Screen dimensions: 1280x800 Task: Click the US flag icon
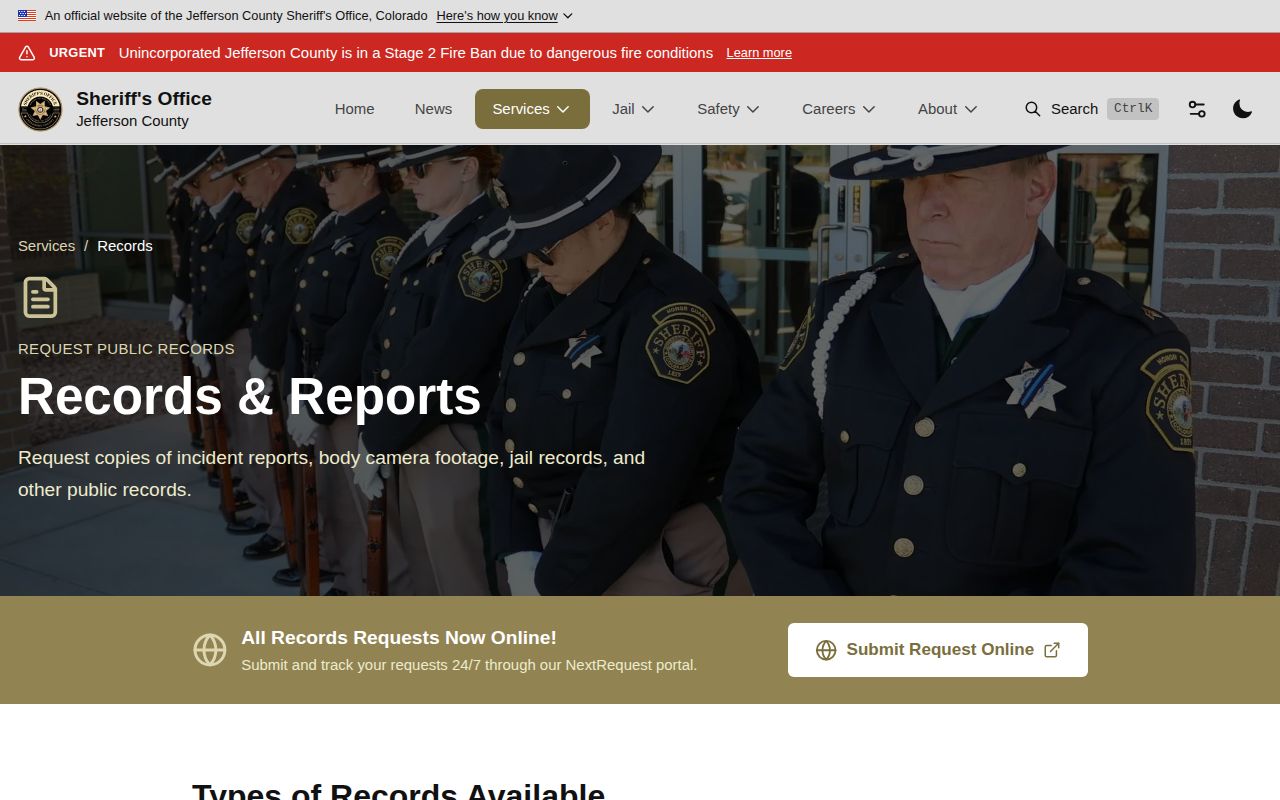[27, 16]
